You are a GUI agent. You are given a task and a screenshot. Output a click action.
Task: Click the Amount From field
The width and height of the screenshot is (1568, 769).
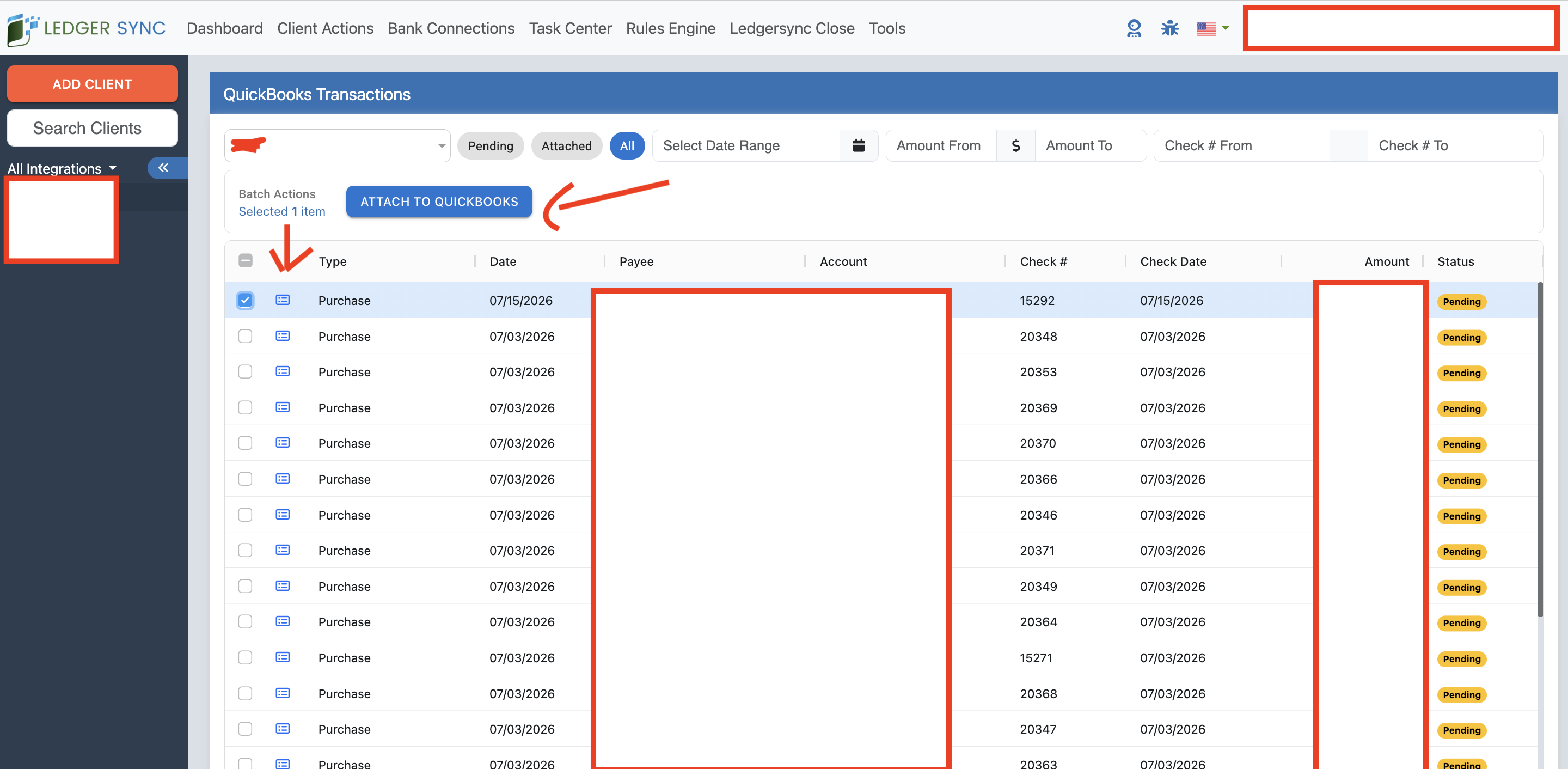(x=941, y=145)
